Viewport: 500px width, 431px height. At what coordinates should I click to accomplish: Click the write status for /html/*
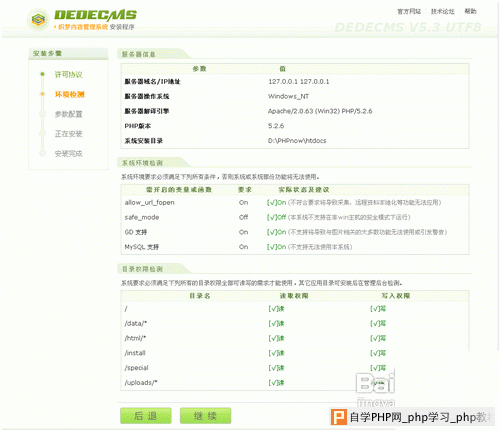[x=378, y=338]
